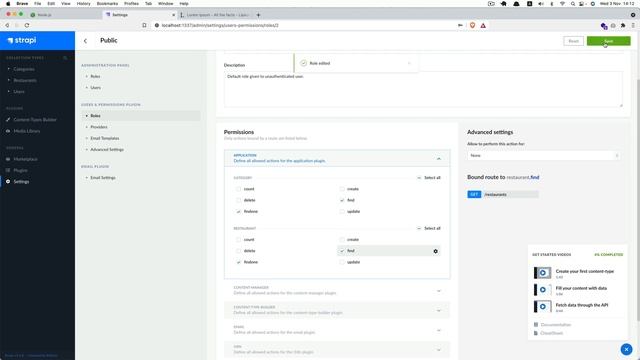Click the key password icon in address bar

(460, 25)
